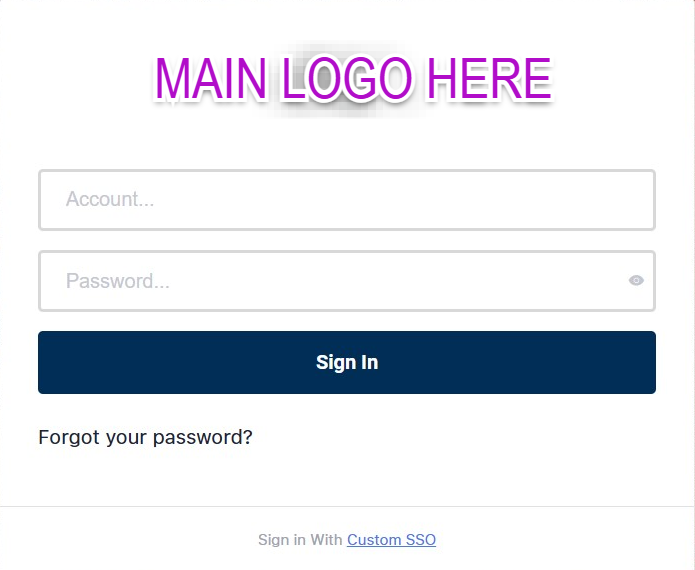The width and height of the screenshot is (695, 570).
Task: Click the eye icon in the Password field
Action: pos(636,281)
